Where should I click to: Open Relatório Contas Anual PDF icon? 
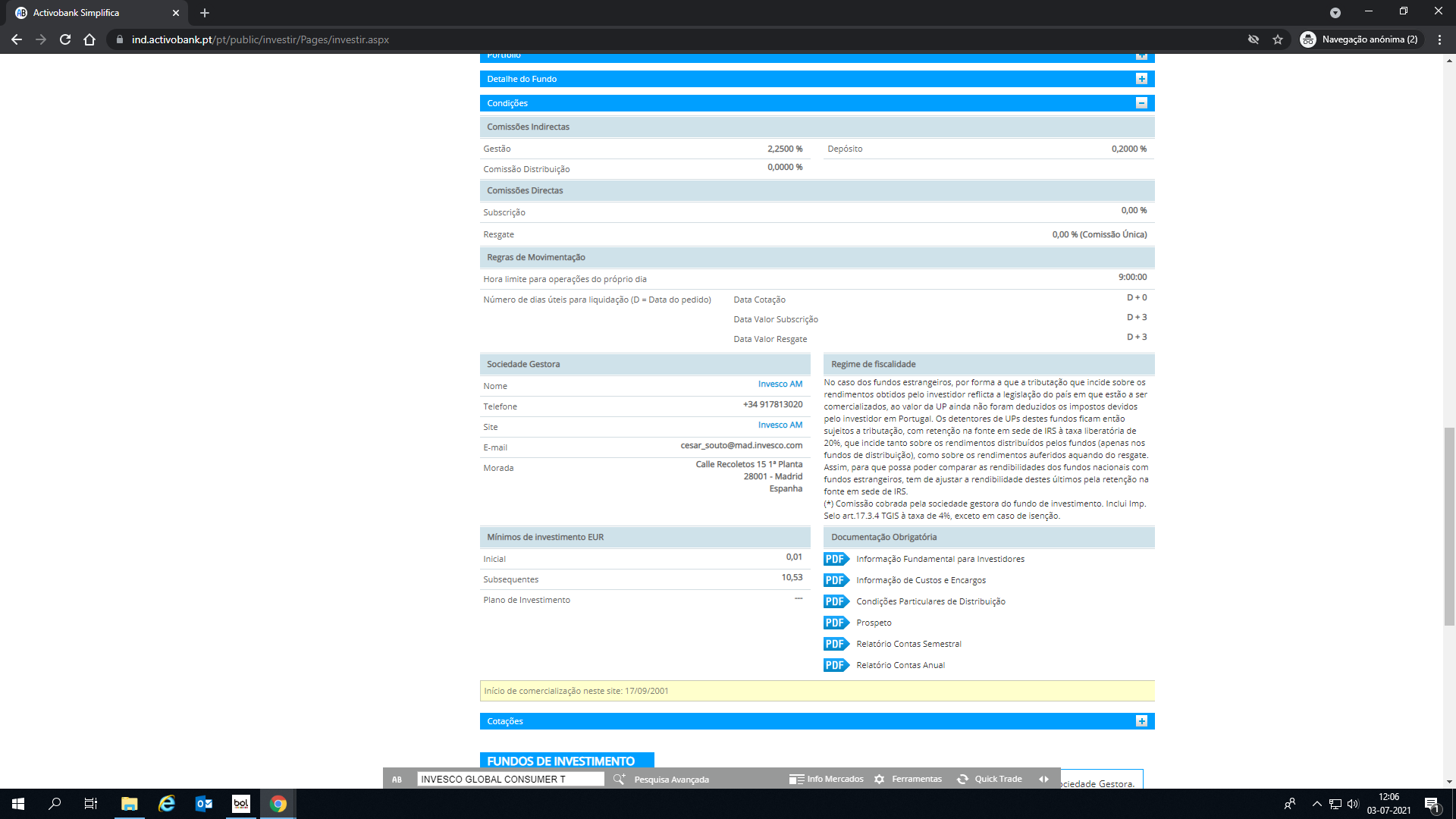point(836,665)
